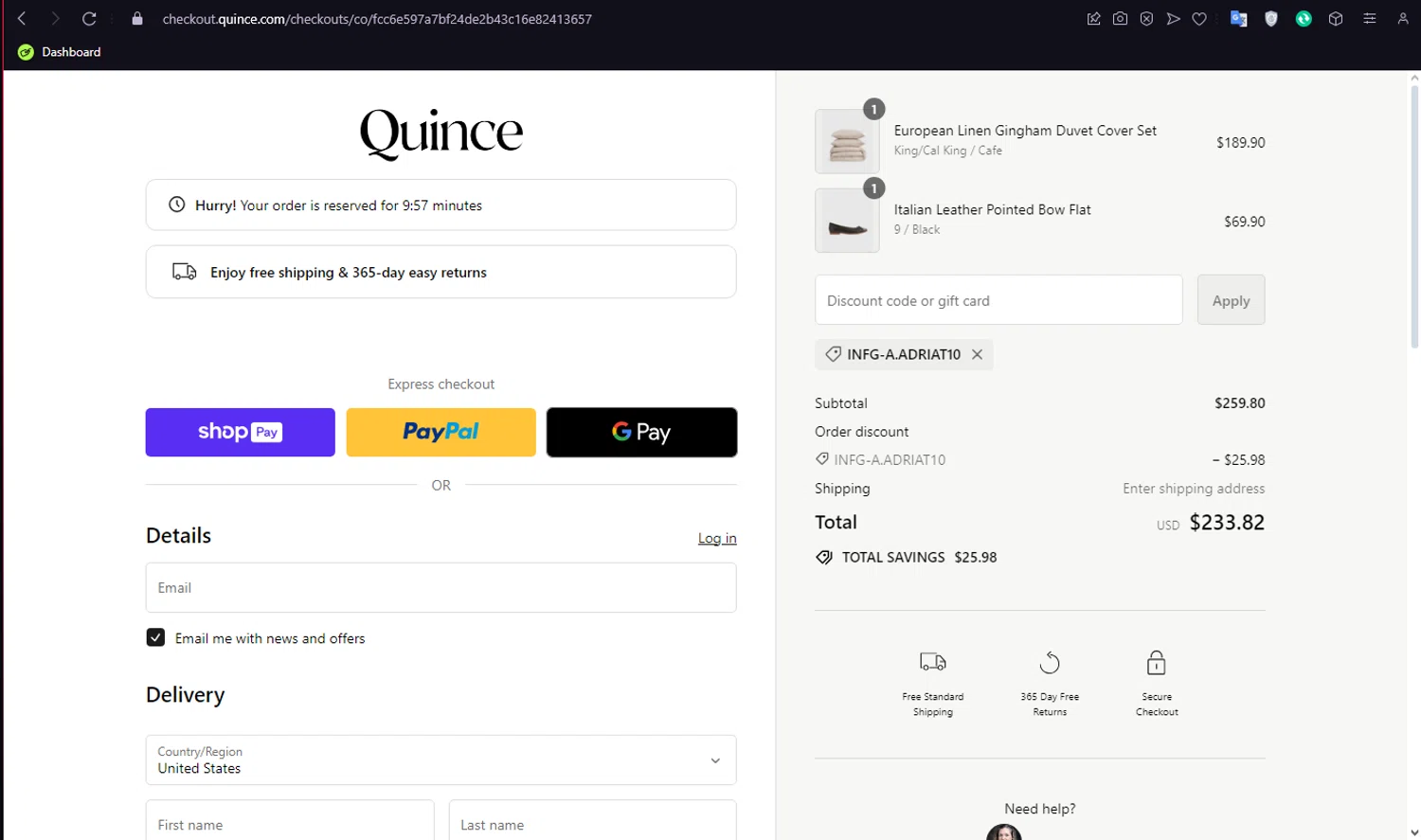Click the Total amount $233.82
This screenshot has height=840, width=1421.
(1227, 522)
